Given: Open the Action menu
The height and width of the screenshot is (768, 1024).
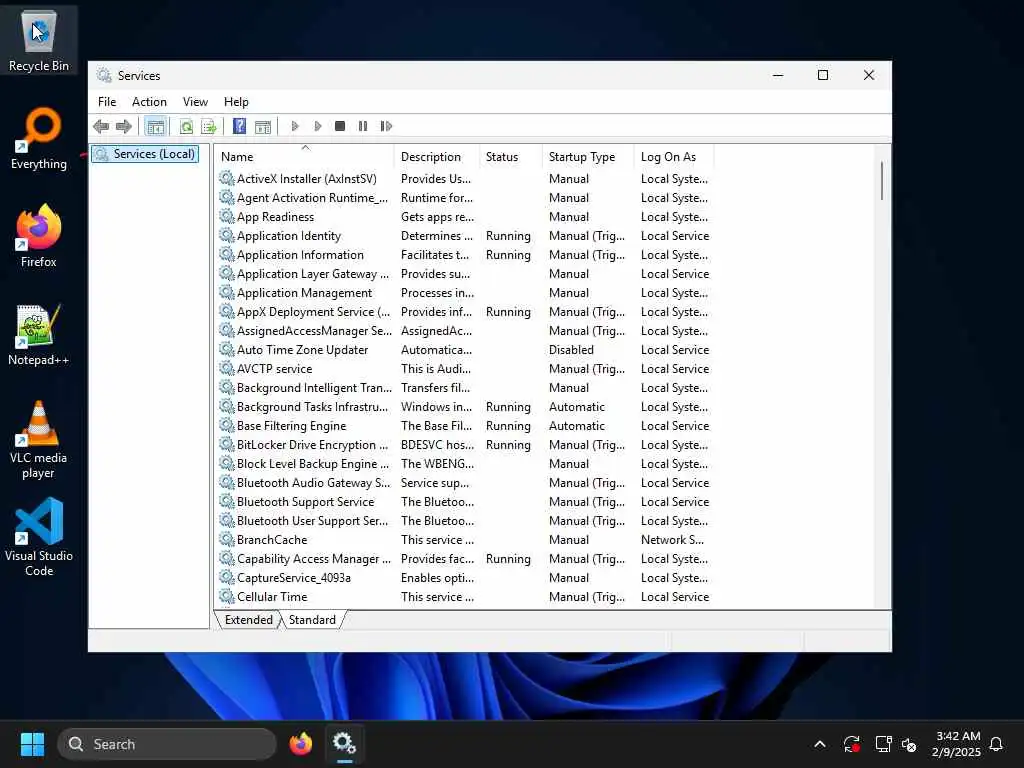Looking at the screenshot, I should (149, 102).
